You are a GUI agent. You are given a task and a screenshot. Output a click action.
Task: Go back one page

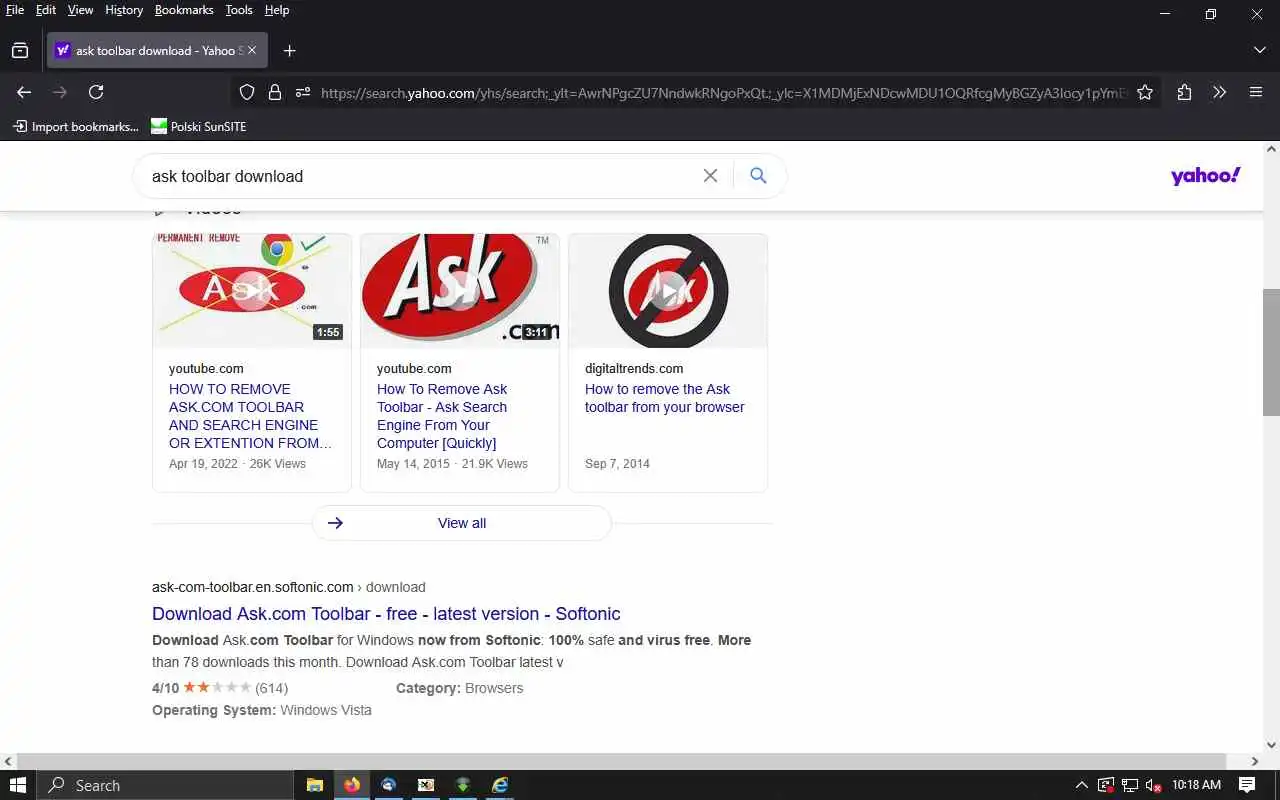pos(24,92)
